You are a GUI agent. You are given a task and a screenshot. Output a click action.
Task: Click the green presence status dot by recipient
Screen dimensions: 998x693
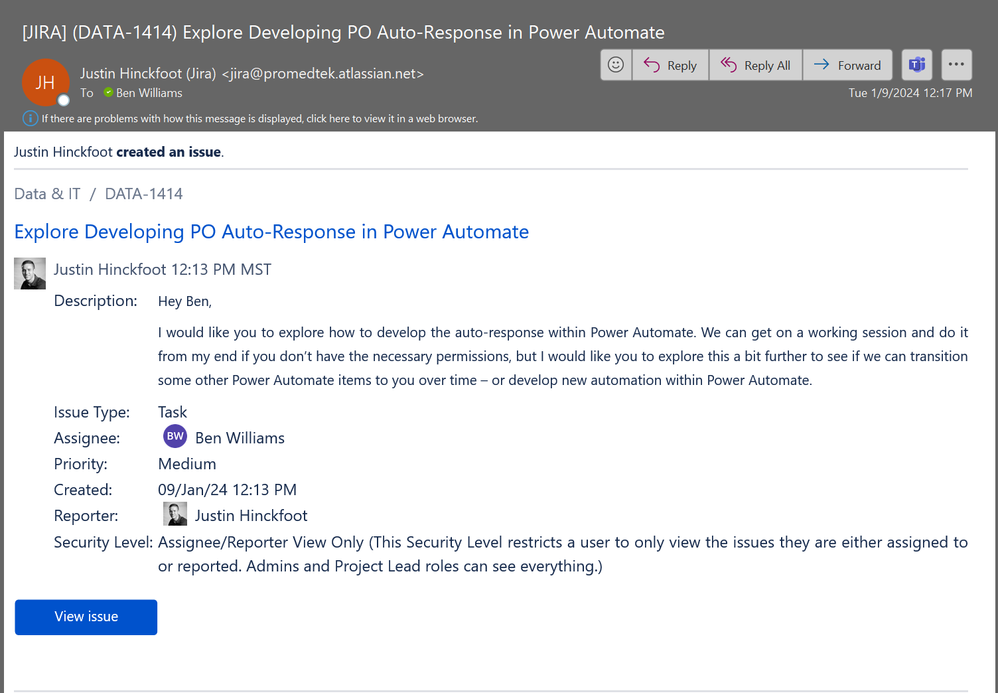coord(108,92)
